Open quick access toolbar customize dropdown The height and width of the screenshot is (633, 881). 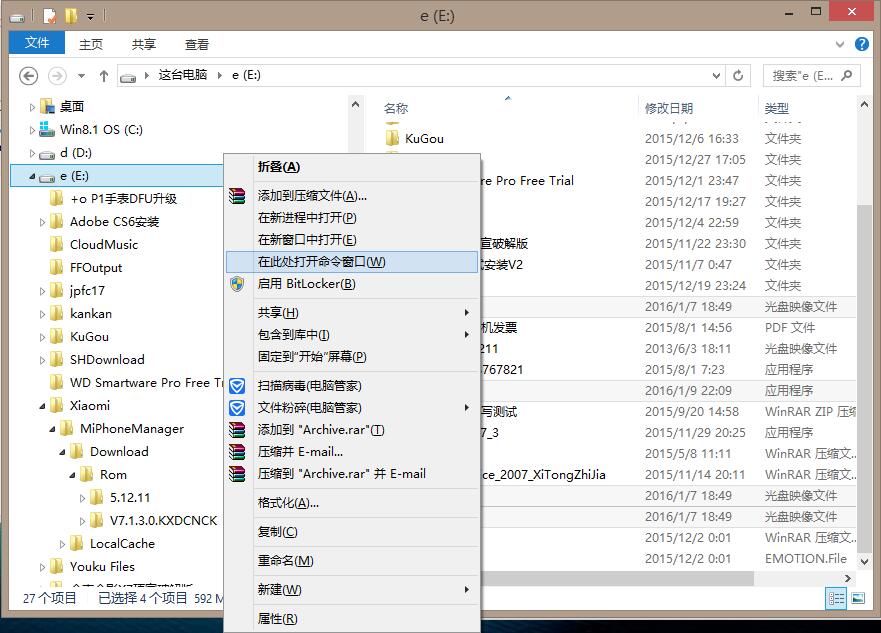click(89, 16)
